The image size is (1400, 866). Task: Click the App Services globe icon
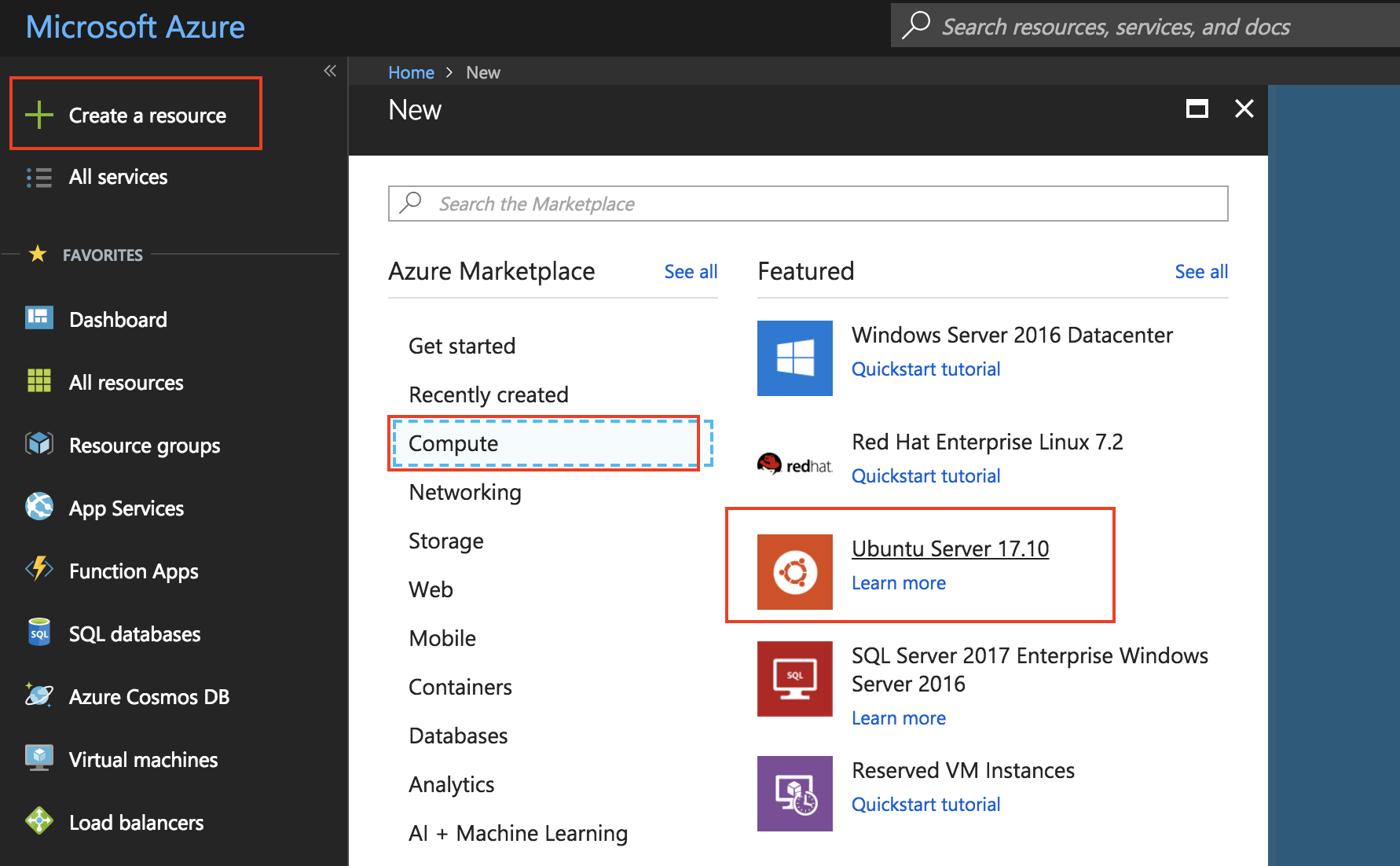click(x=38, y=507)
